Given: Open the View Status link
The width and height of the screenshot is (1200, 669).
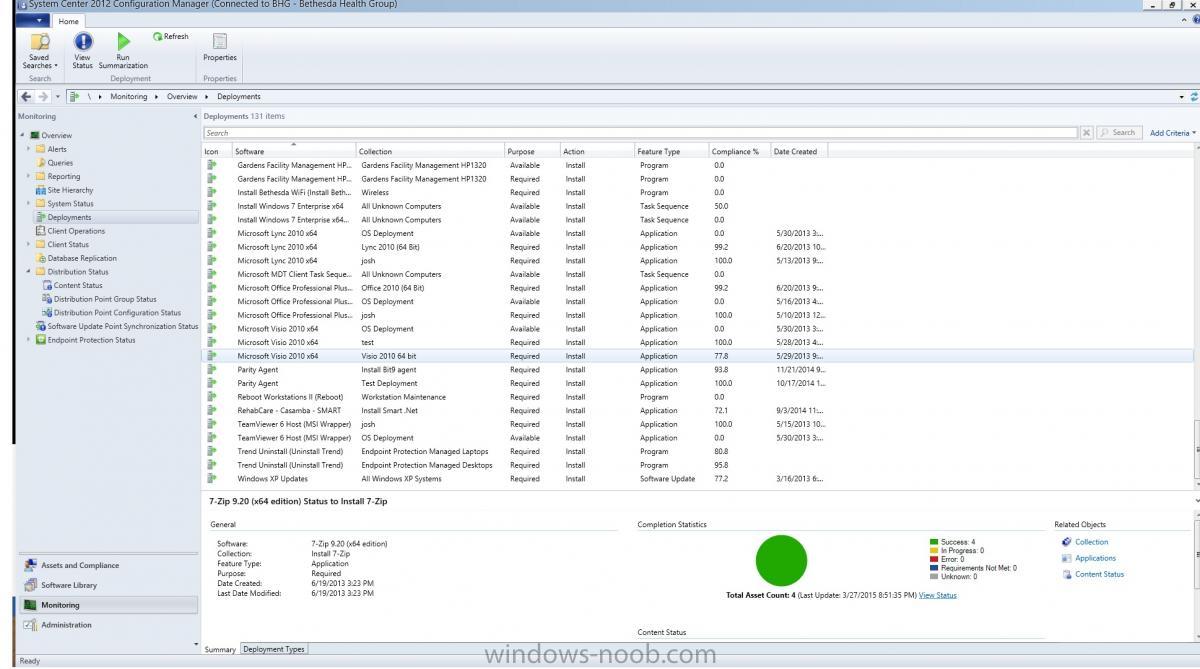Looking at the screenshot, I should pyautogui.click(x=937, y=595).
